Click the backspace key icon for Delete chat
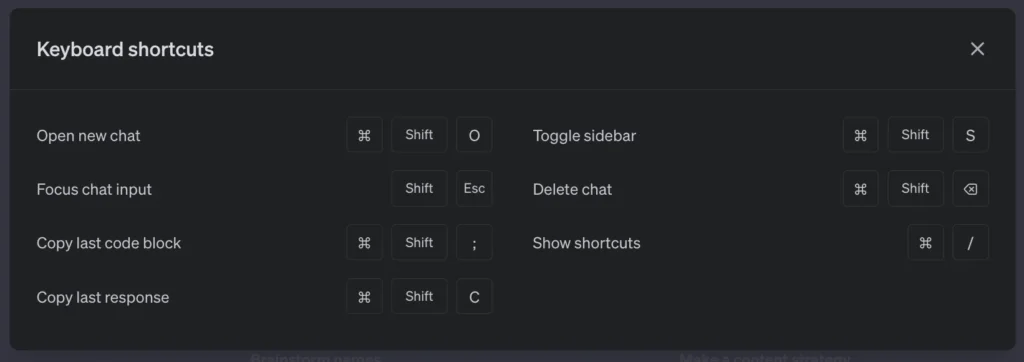 (970, 189)
